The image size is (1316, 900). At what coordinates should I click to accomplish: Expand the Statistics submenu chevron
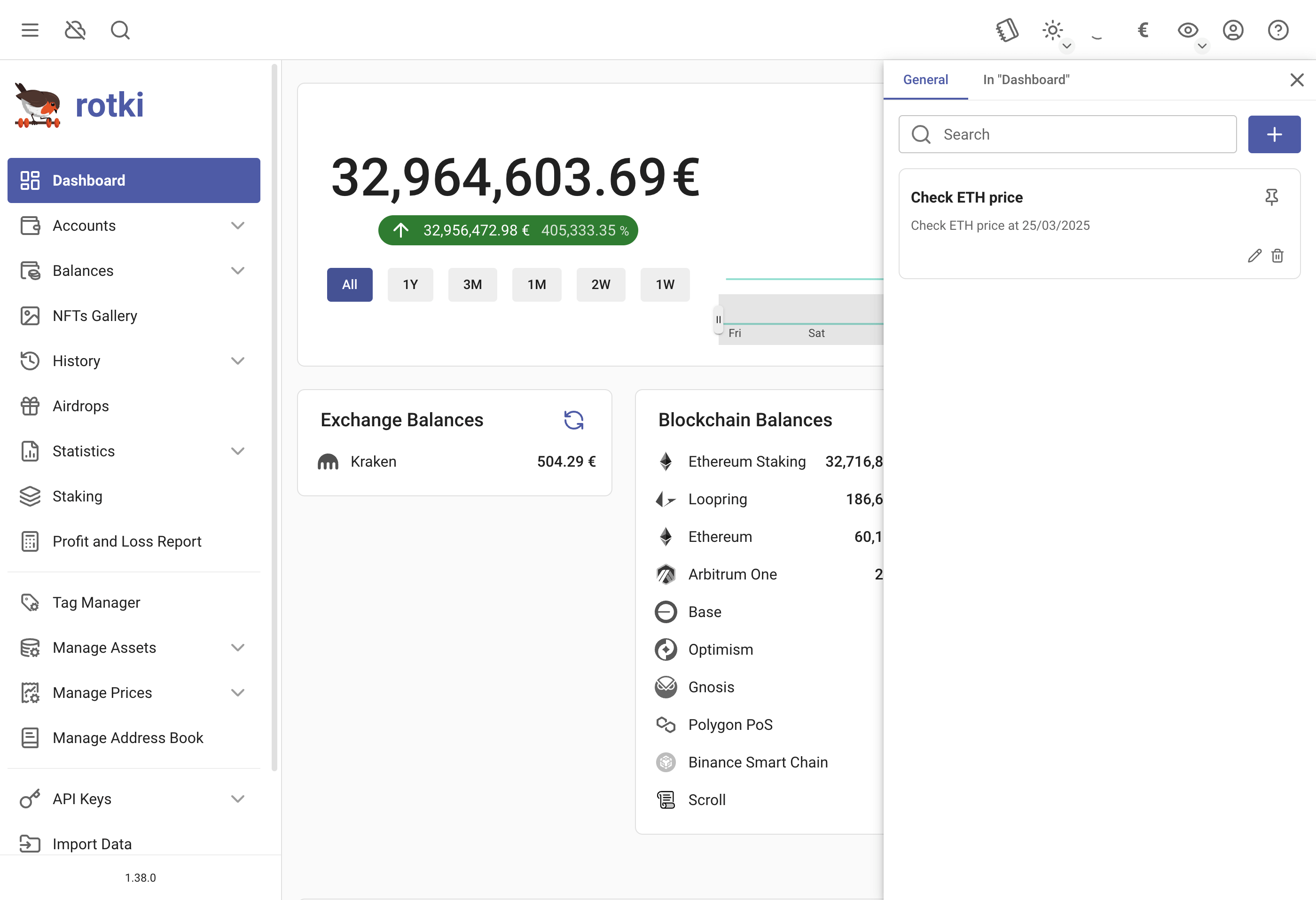(238, 451)
